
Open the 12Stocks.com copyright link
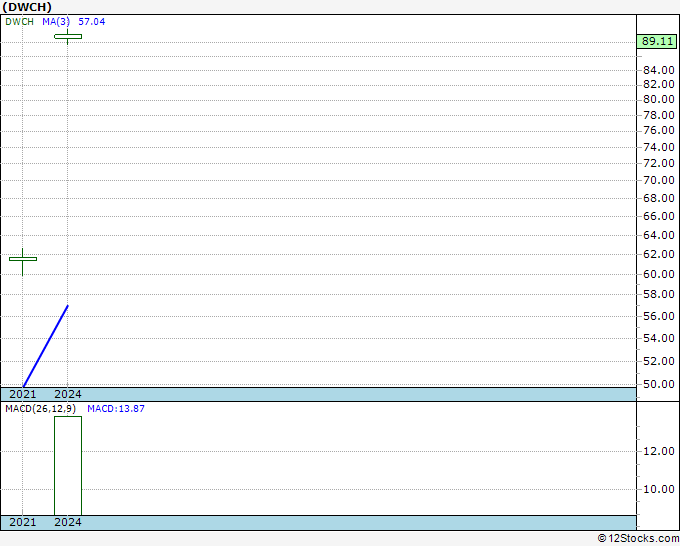pos(637,539)
